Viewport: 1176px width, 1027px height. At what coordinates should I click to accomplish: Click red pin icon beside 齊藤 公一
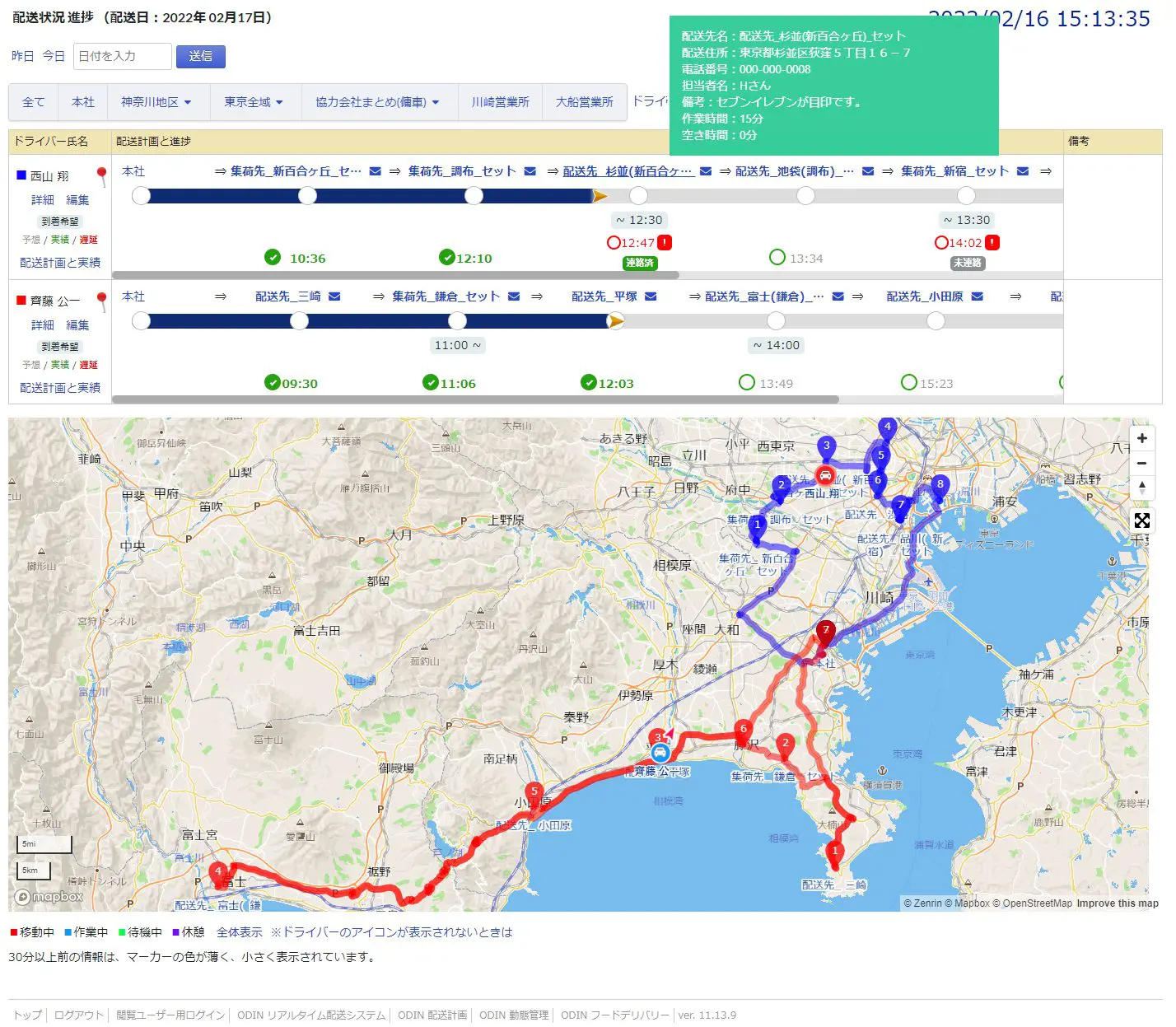[102, 301]
